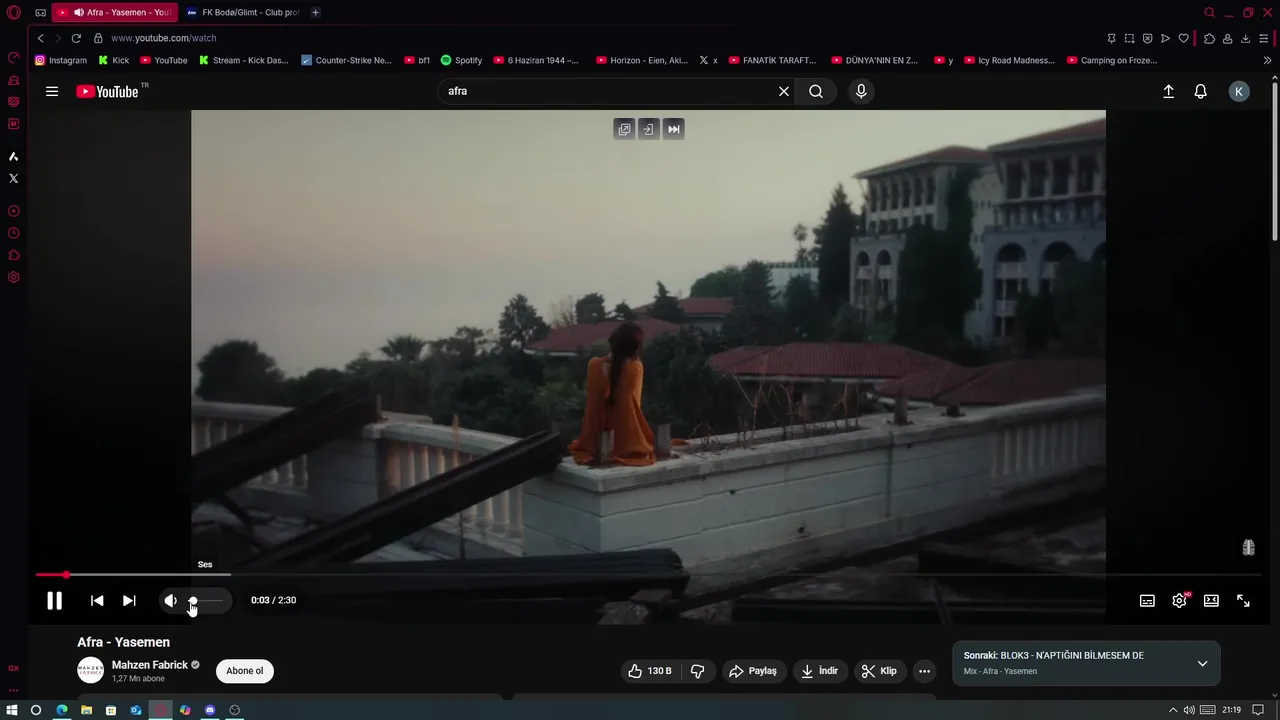Viewport: 1280px width, 720px height.
Task: Open browser downloads icon
Action: click(x=1245, y=38)
